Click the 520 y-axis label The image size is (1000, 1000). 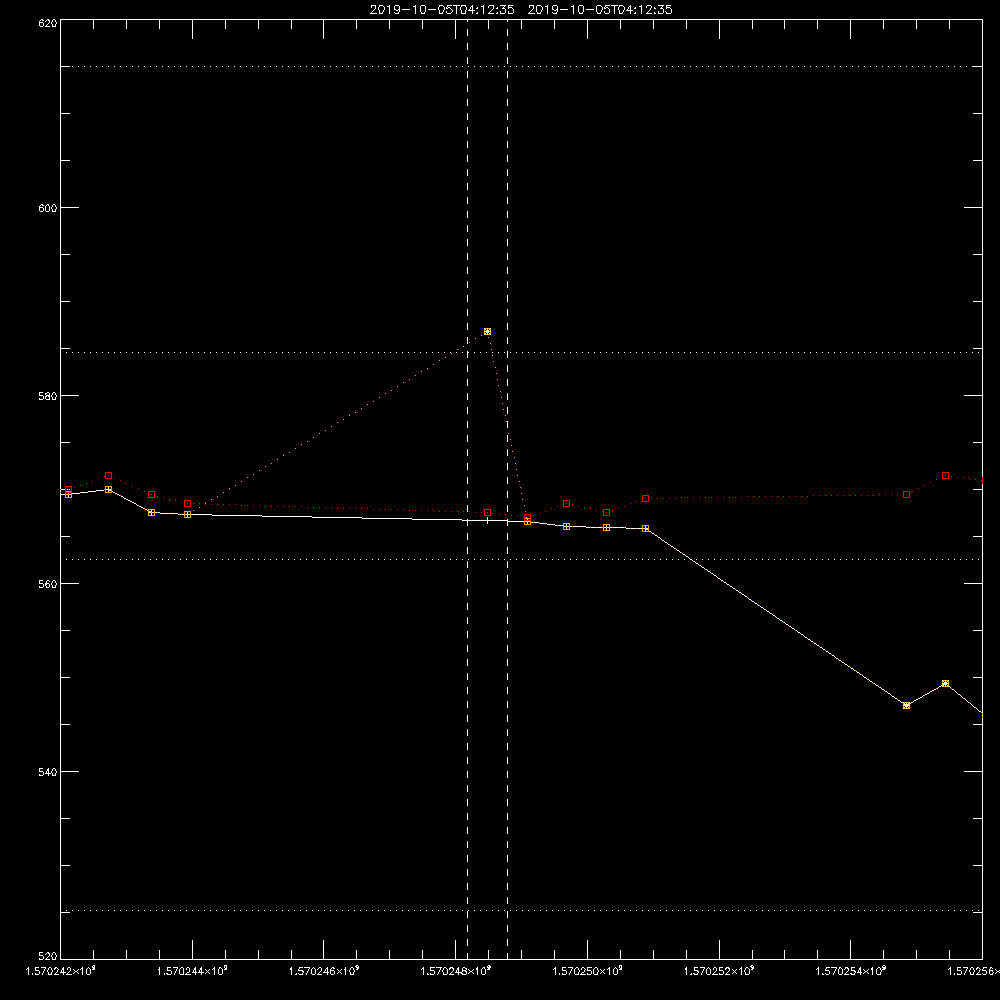coord(48,956)
